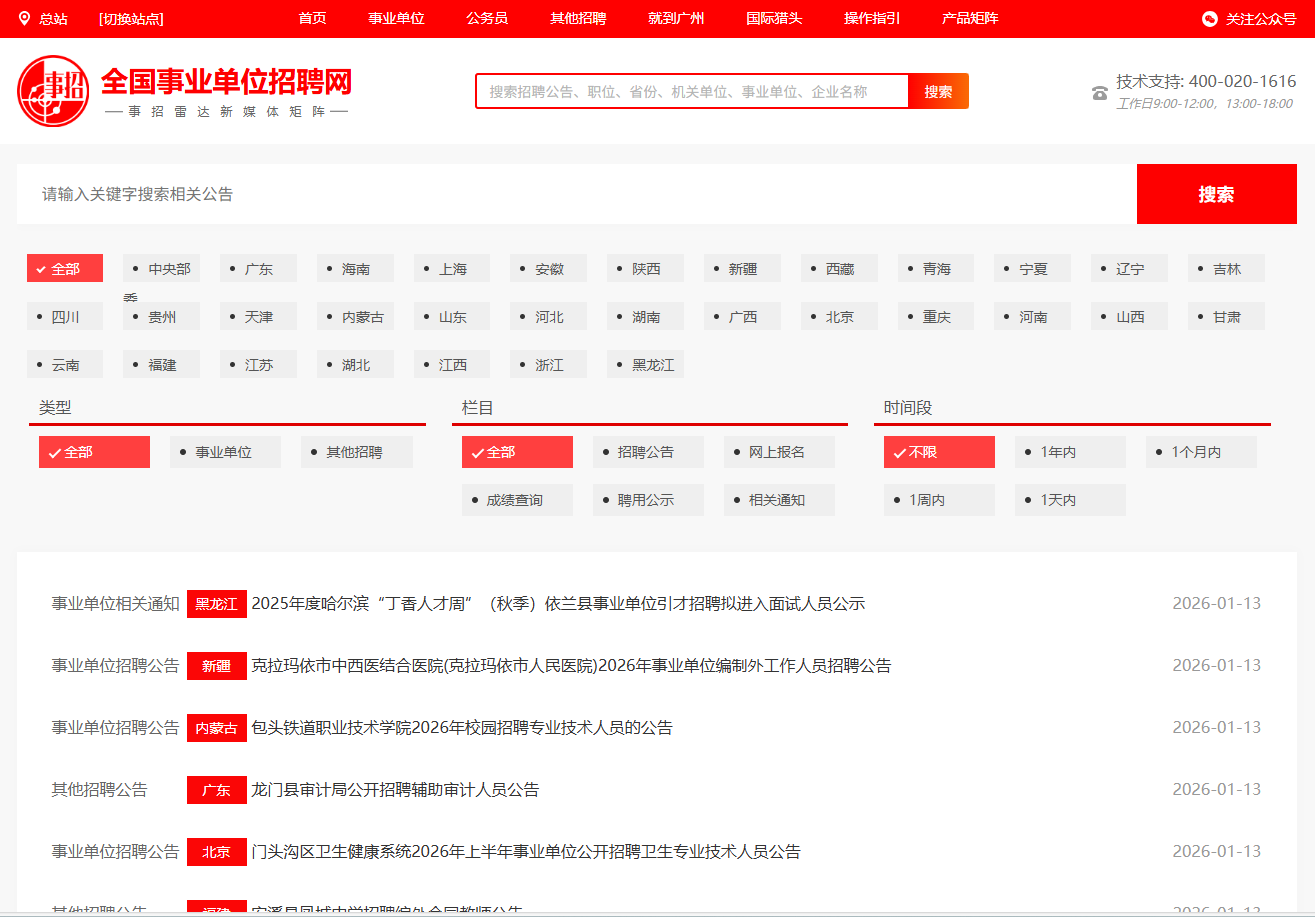Enable the 事业单位 type filter
Image resolution: width=1315 pixels, height=917 pixels.
(225, 451)
